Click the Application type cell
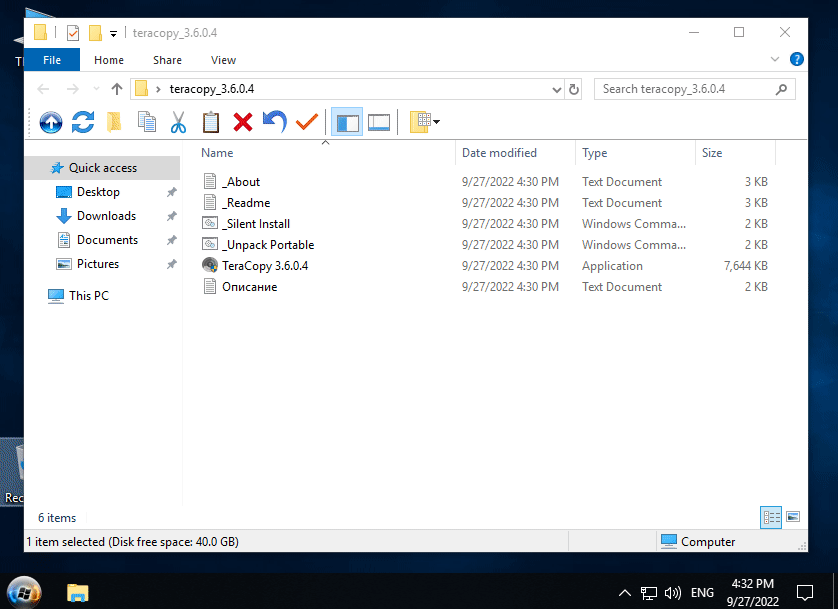This screenshot has width=838, height=609. pyautogui.click(x=612, y=266)
